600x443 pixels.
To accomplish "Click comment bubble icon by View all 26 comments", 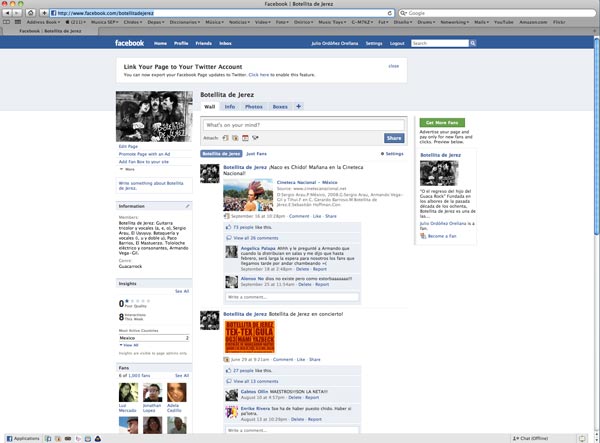I will [x=229, y=238].
